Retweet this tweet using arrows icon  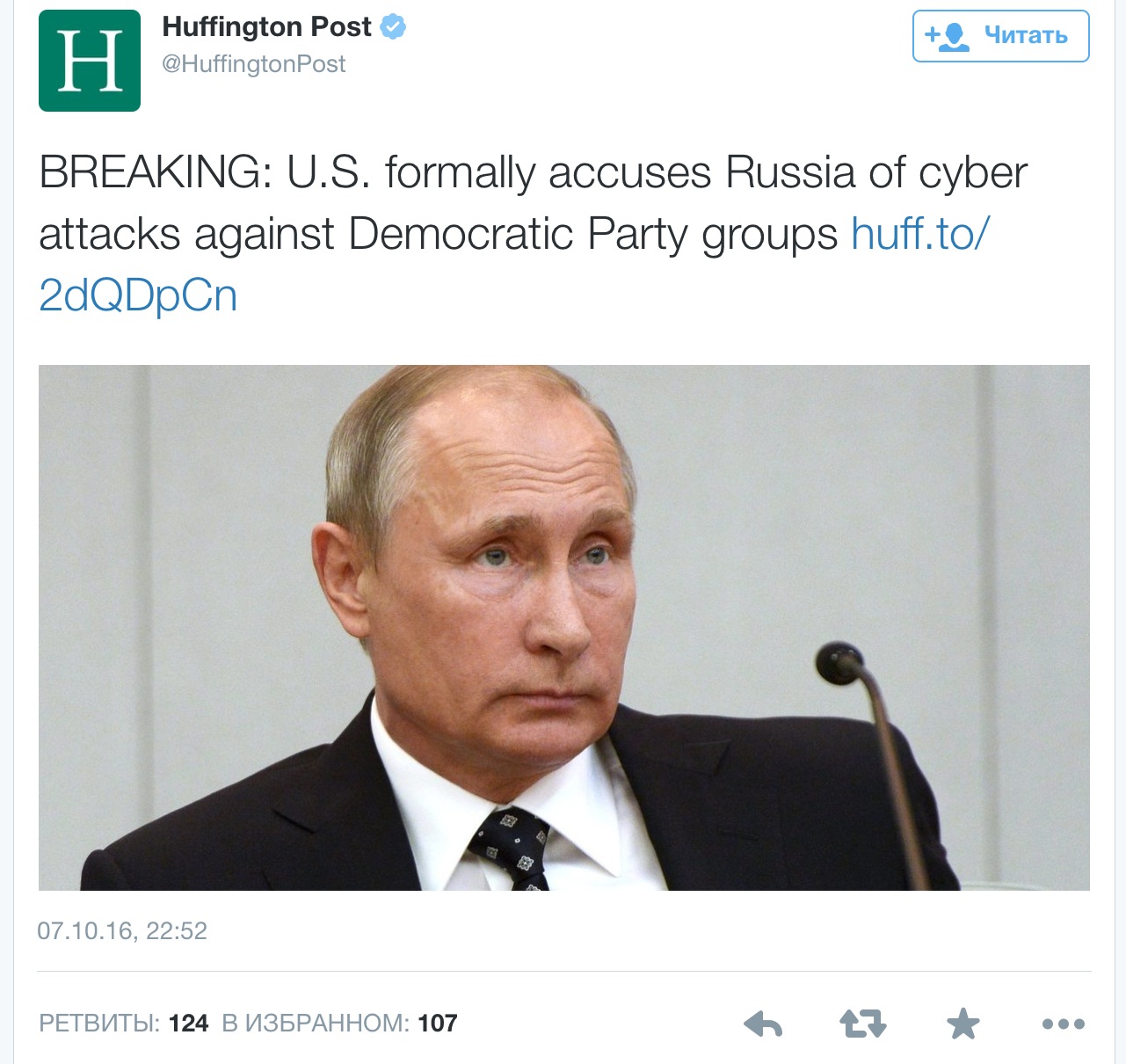pyautogui.click(x=862, y=1024)
